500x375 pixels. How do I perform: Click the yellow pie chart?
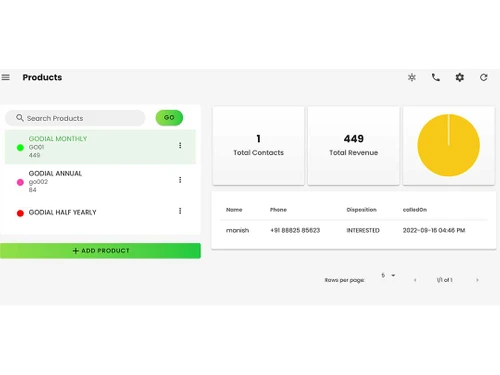point(449,145)
